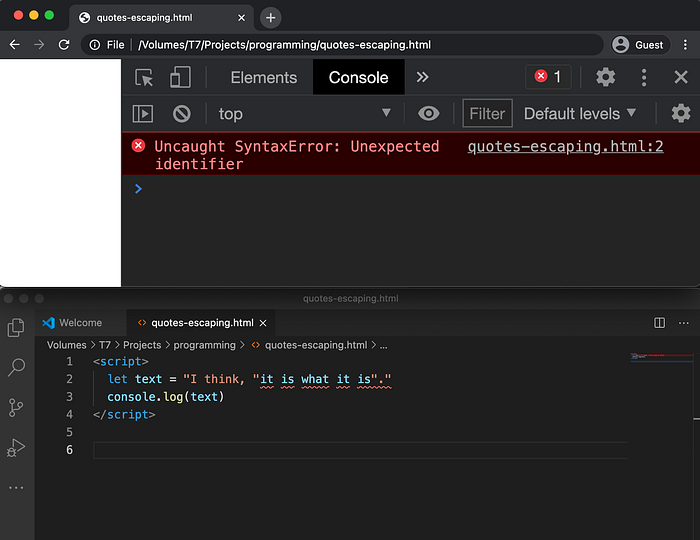Open the quotes-escaping.html:2 source link

(x=565, y=146)
